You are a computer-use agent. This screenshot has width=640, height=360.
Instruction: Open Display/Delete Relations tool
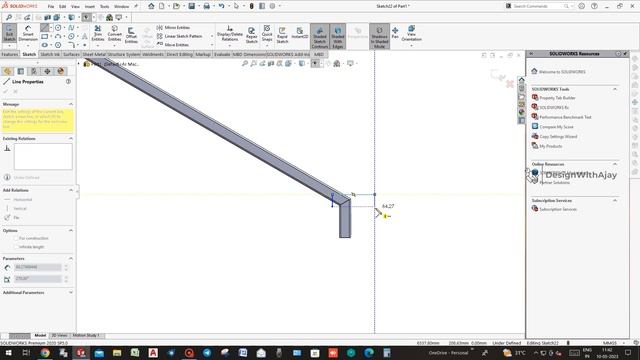tap(230, 33)
